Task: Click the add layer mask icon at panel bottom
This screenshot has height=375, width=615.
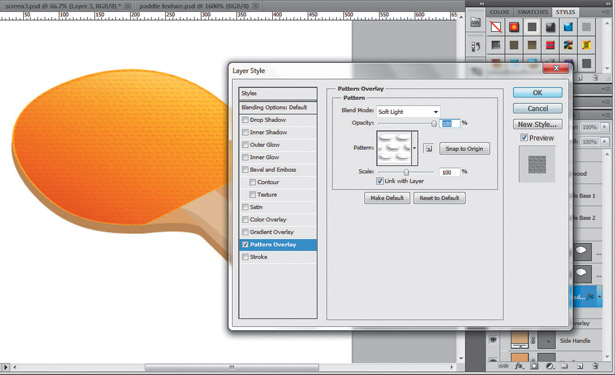Action: (534, 366)
